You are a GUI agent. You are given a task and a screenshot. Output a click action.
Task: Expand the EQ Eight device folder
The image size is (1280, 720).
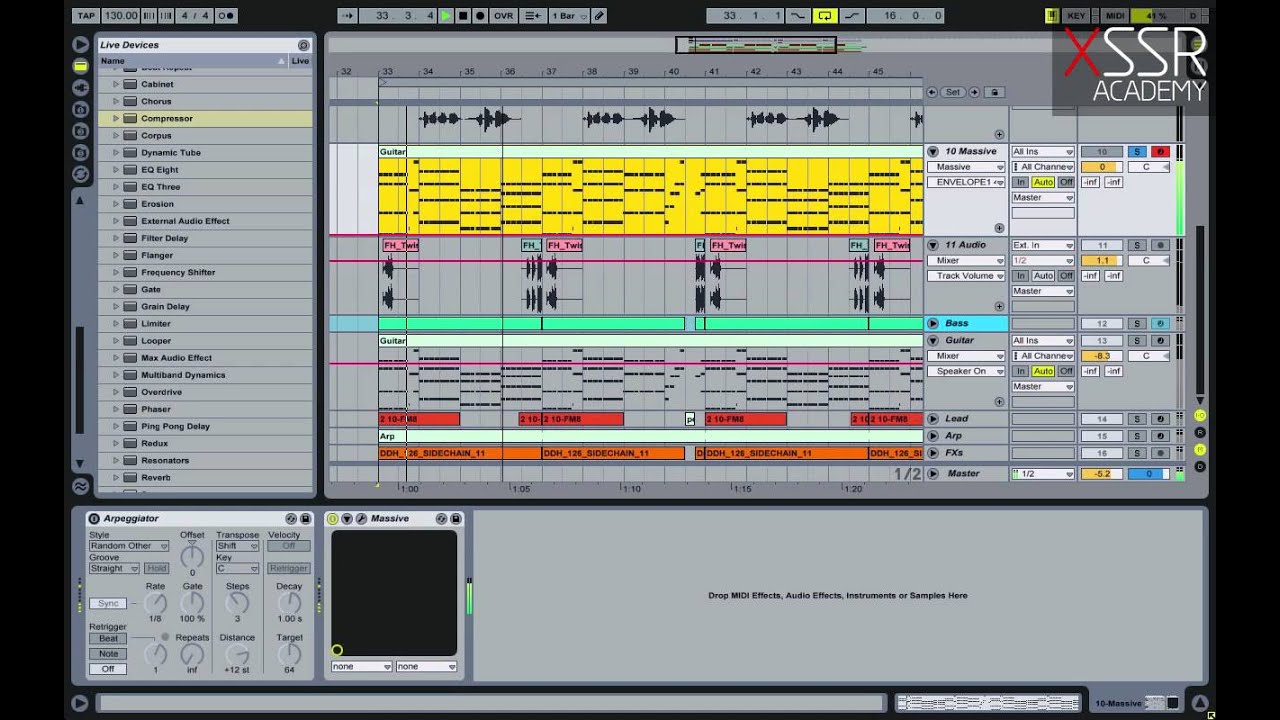116,170
